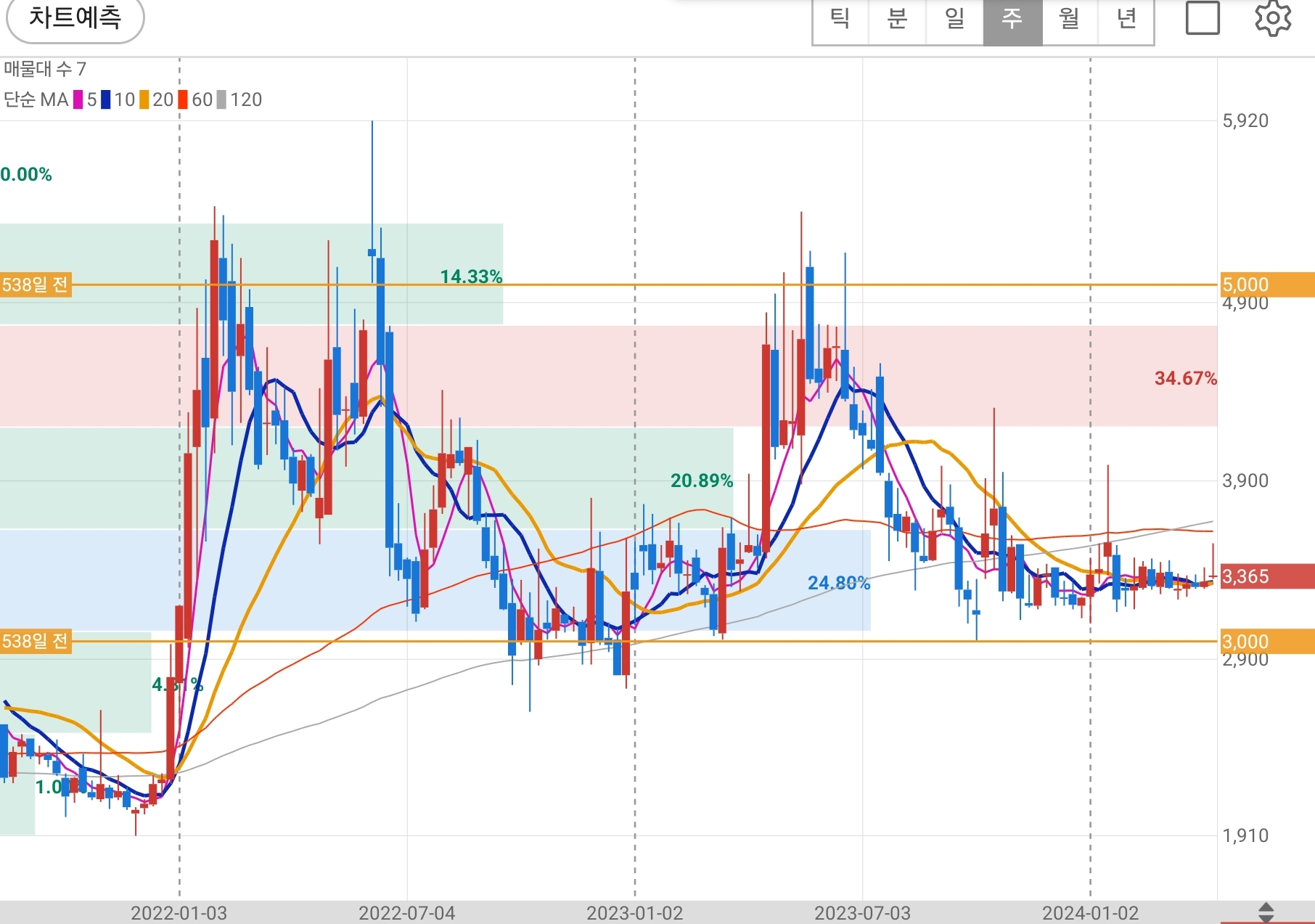
Task: Click the 20.89% volume profile value
Action: pyautogui.click(x=701, y=481)
